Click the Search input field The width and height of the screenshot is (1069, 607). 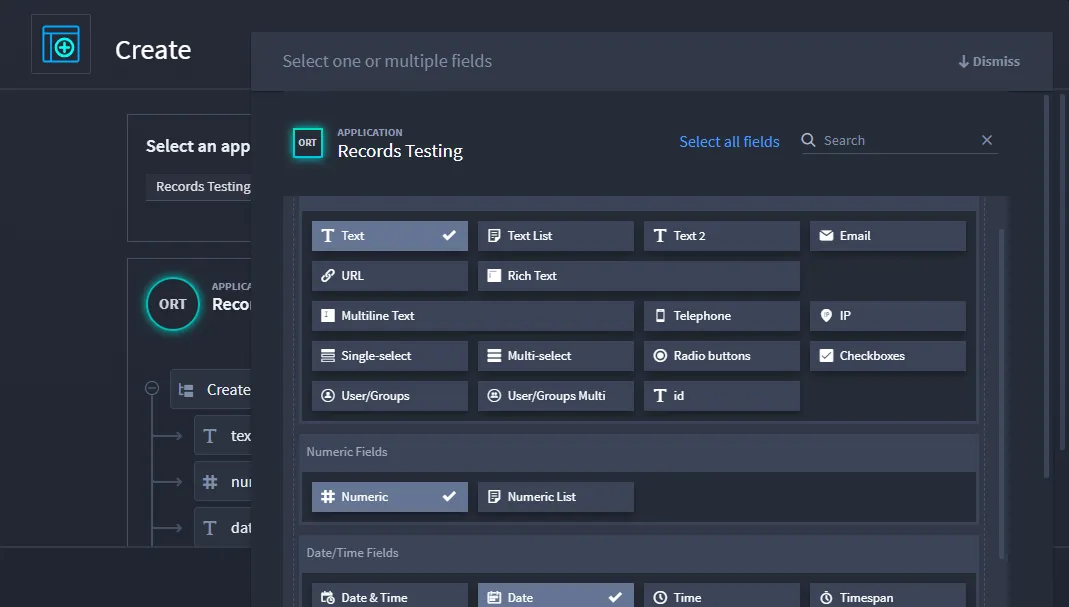pos(900,140)
